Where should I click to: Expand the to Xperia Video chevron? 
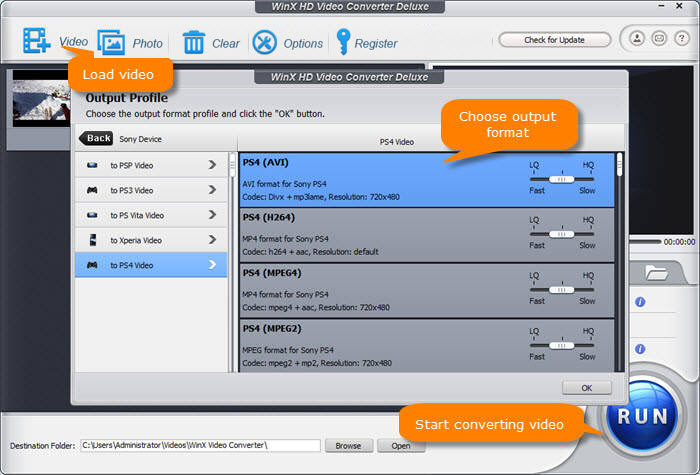(212, 240)
